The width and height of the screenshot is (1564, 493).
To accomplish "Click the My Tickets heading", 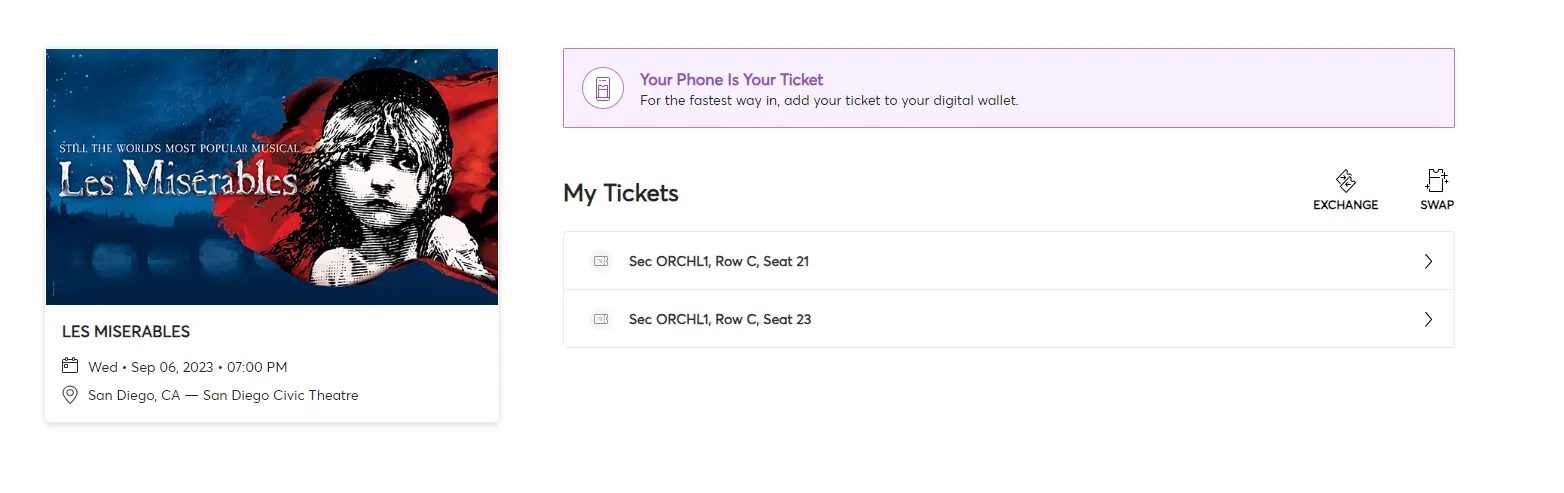I will pos(620,193).
